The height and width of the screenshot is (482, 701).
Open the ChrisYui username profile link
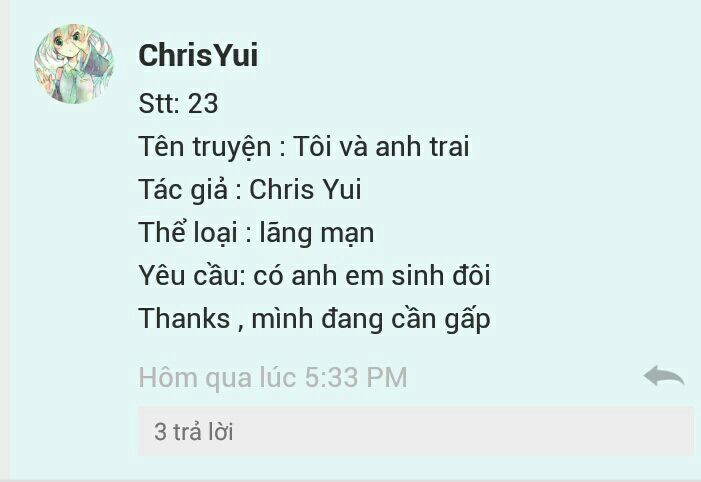click(198, 55)
